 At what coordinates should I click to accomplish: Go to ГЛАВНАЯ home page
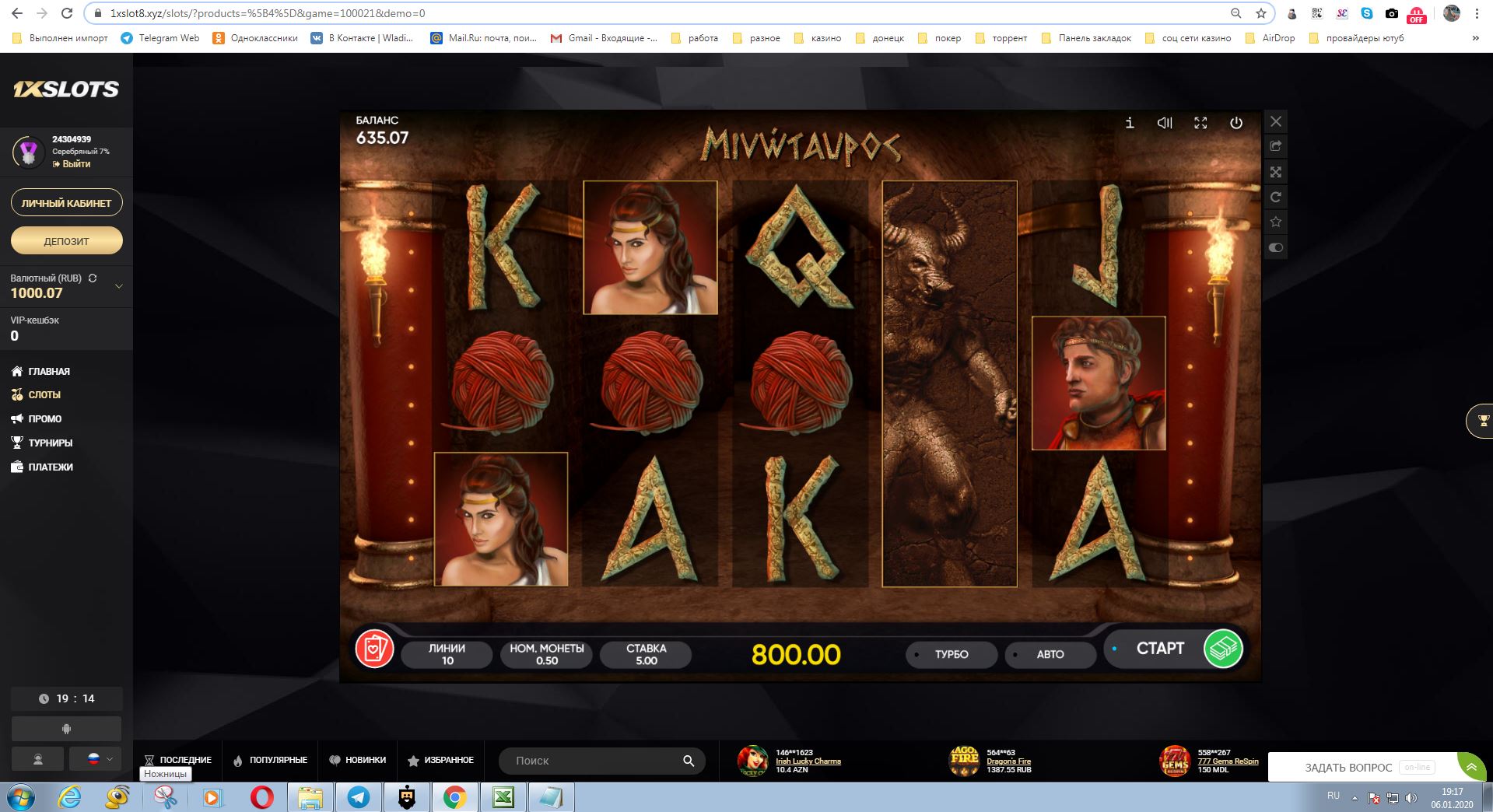coord(40,371)
